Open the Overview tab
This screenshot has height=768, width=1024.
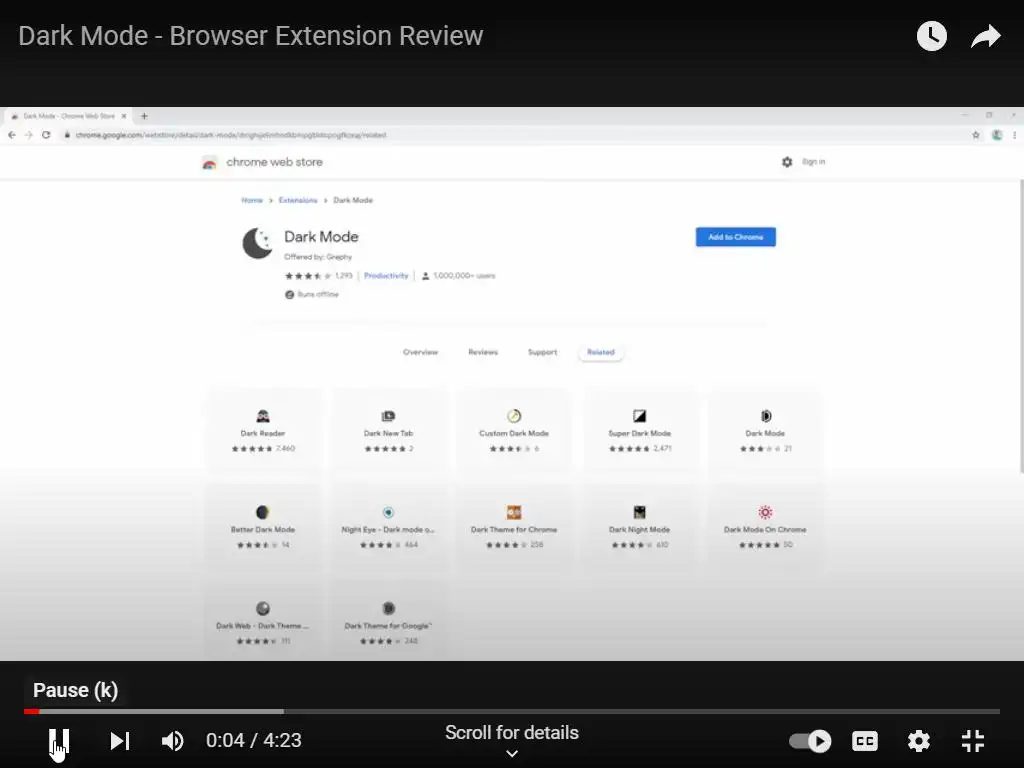[420, 352]
